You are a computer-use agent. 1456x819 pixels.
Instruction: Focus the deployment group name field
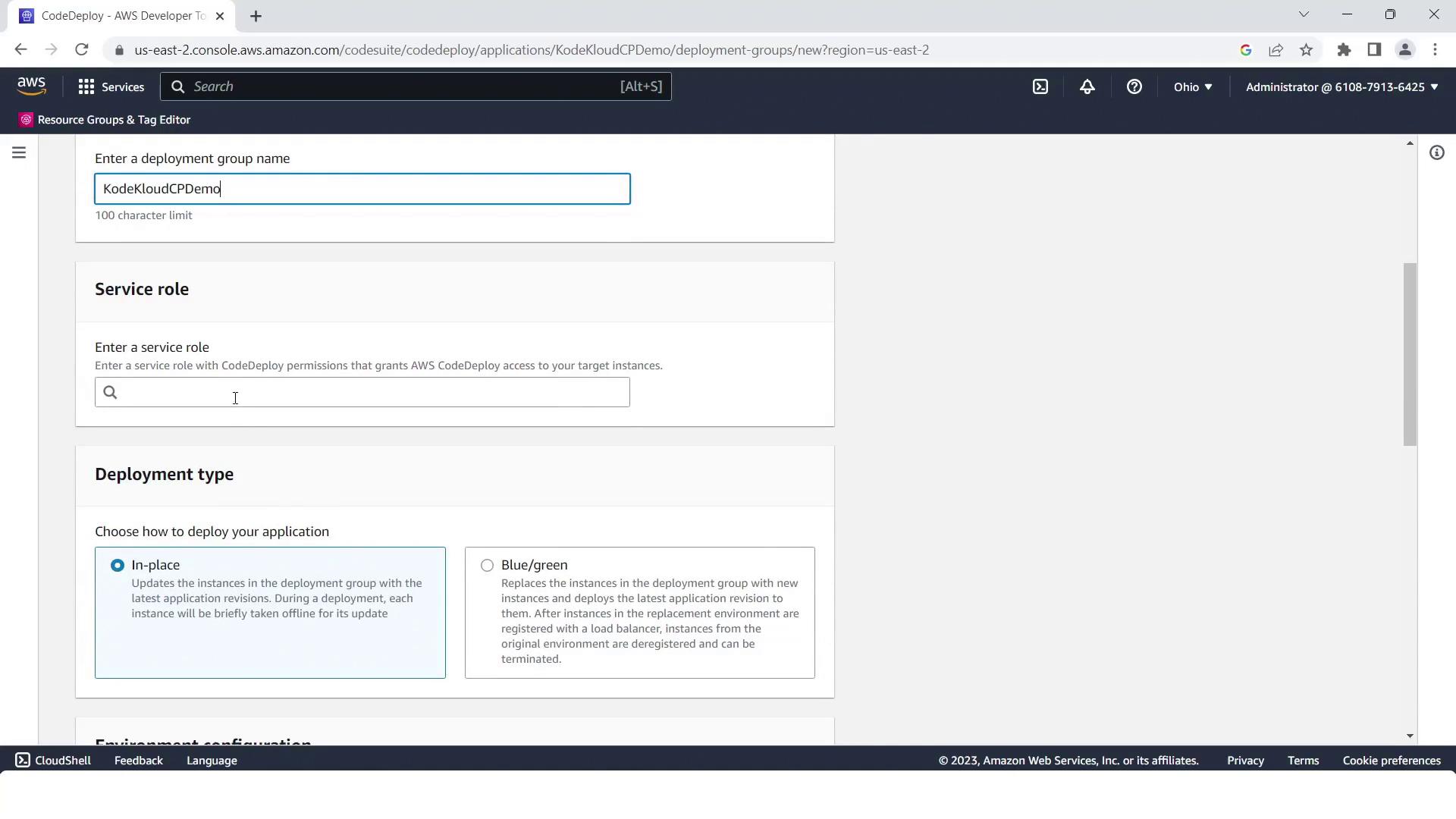tap(362, 189)
